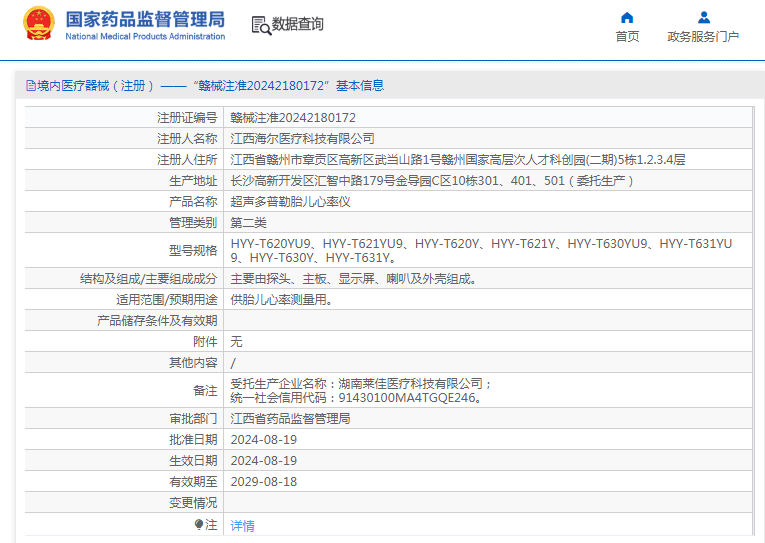The width and height of the screenshot is (765, 543).
Task: Select registration number value 赣械注准20242180172 in table
Action: [x=293, y=118]
